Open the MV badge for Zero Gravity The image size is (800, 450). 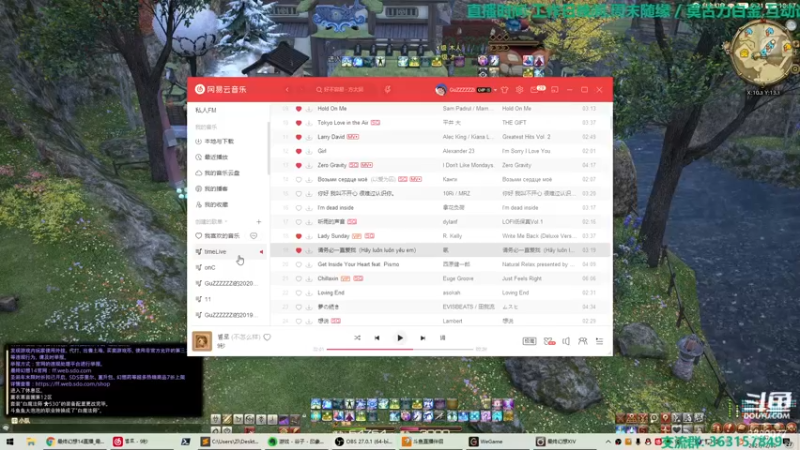point(367,165)
